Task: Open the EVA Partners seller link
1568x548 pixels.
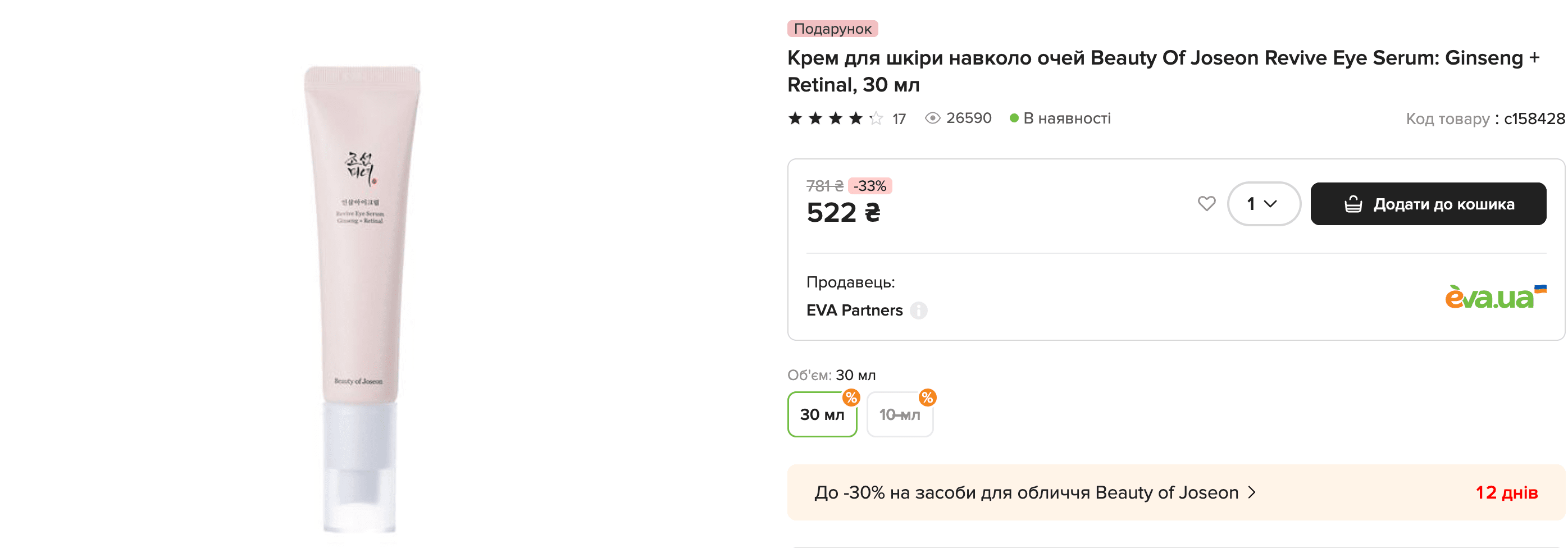Action: 854,310
